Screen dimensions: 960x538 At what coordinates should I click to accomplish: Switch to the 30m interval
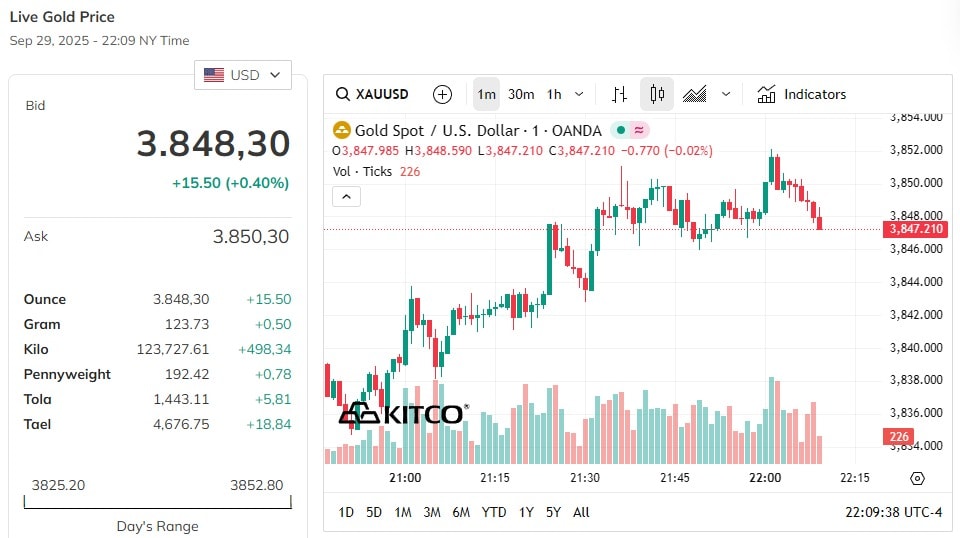point(520,94)
